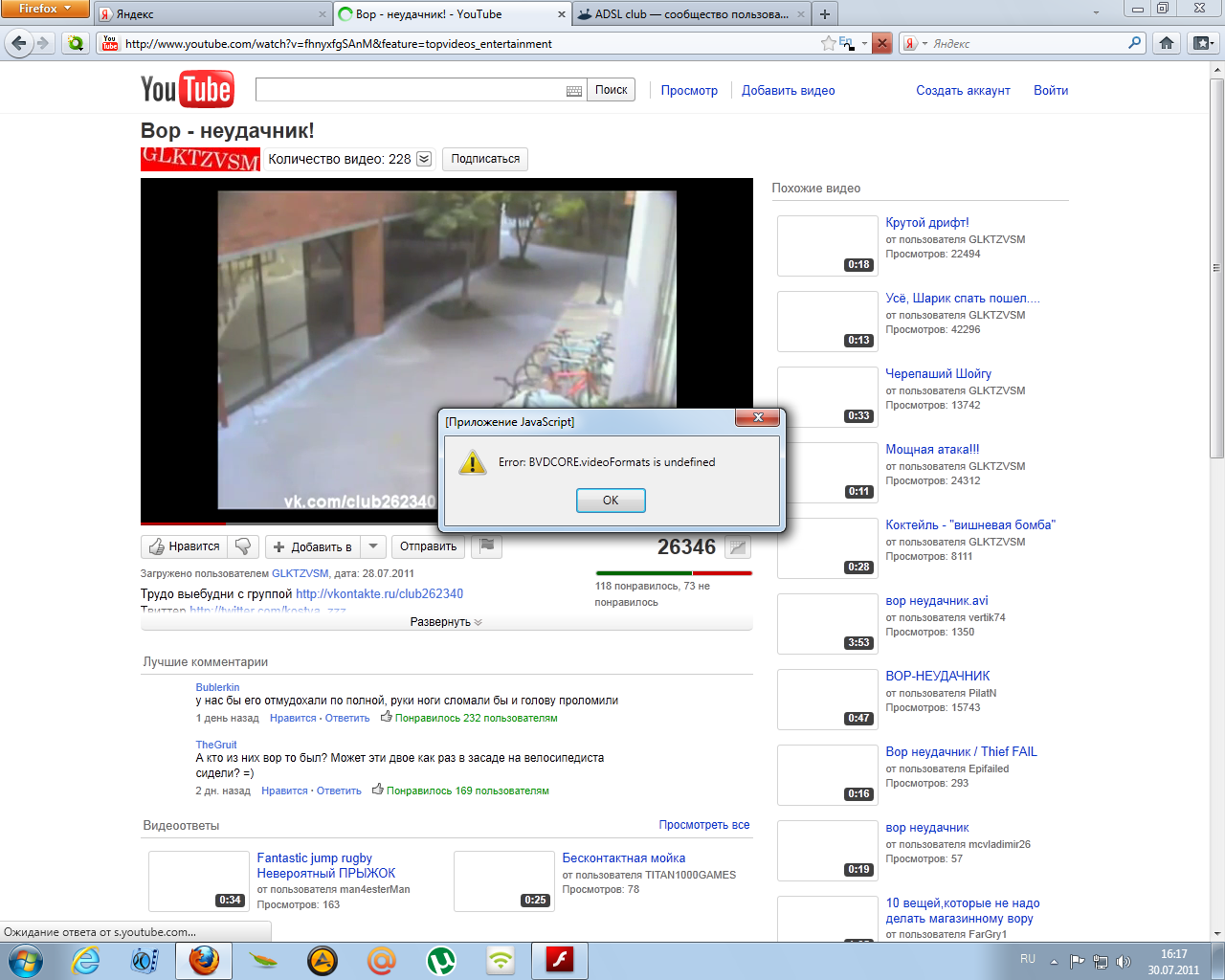
Task: Click the GLKTZVSM channel banner image
Action: point(200,159)
